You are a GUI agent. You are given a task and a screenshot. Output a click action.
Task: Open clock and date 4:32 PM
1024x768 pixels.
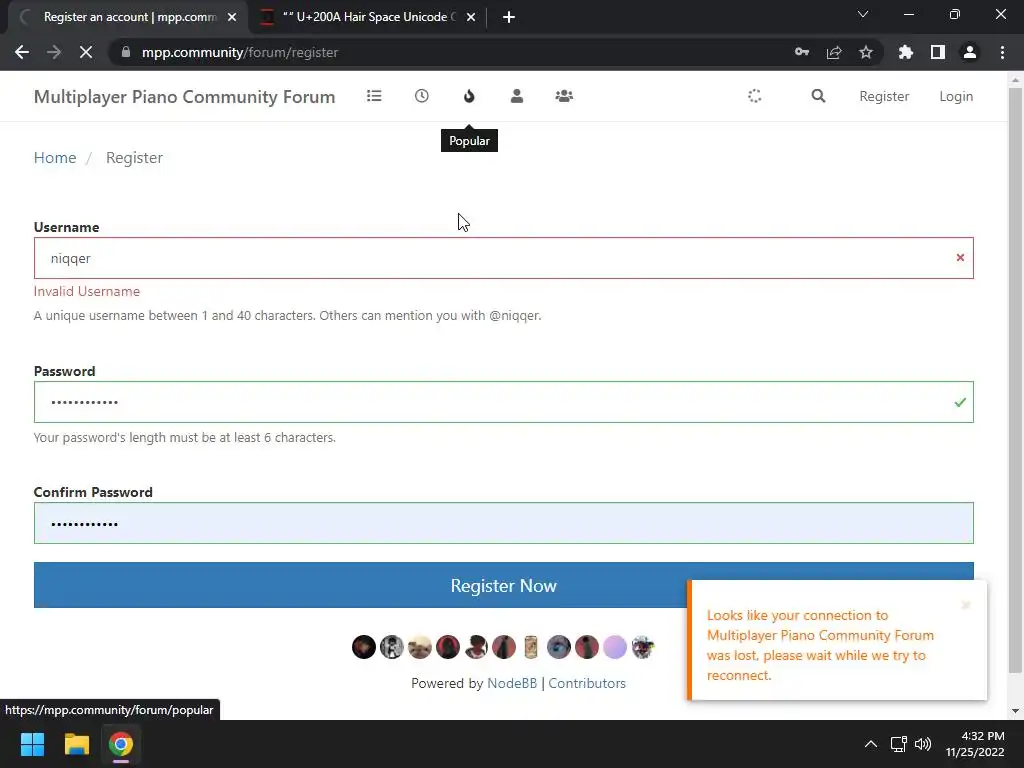(975, 744)
